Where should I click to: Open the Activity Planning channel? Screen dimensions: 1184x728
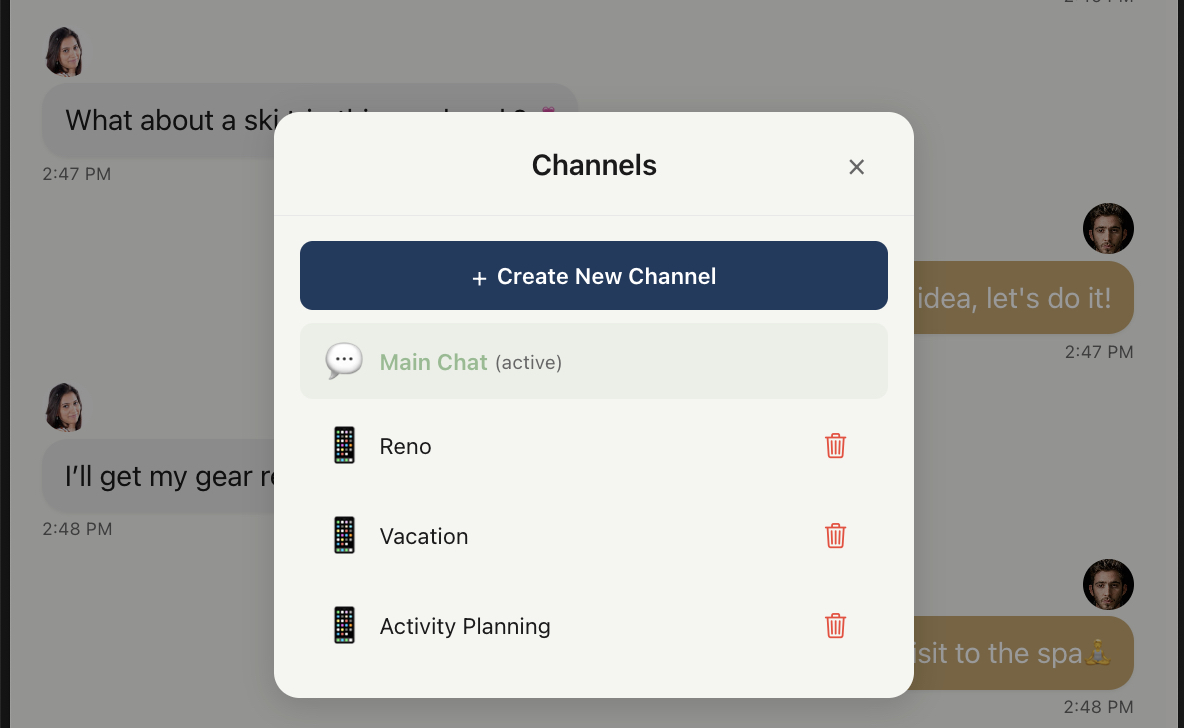click(465, 626)
